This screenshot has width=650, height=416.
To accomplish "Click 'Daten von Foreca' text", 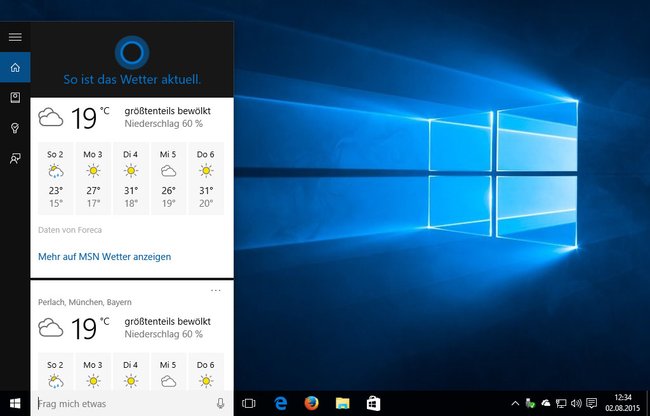I will point(70,230).
